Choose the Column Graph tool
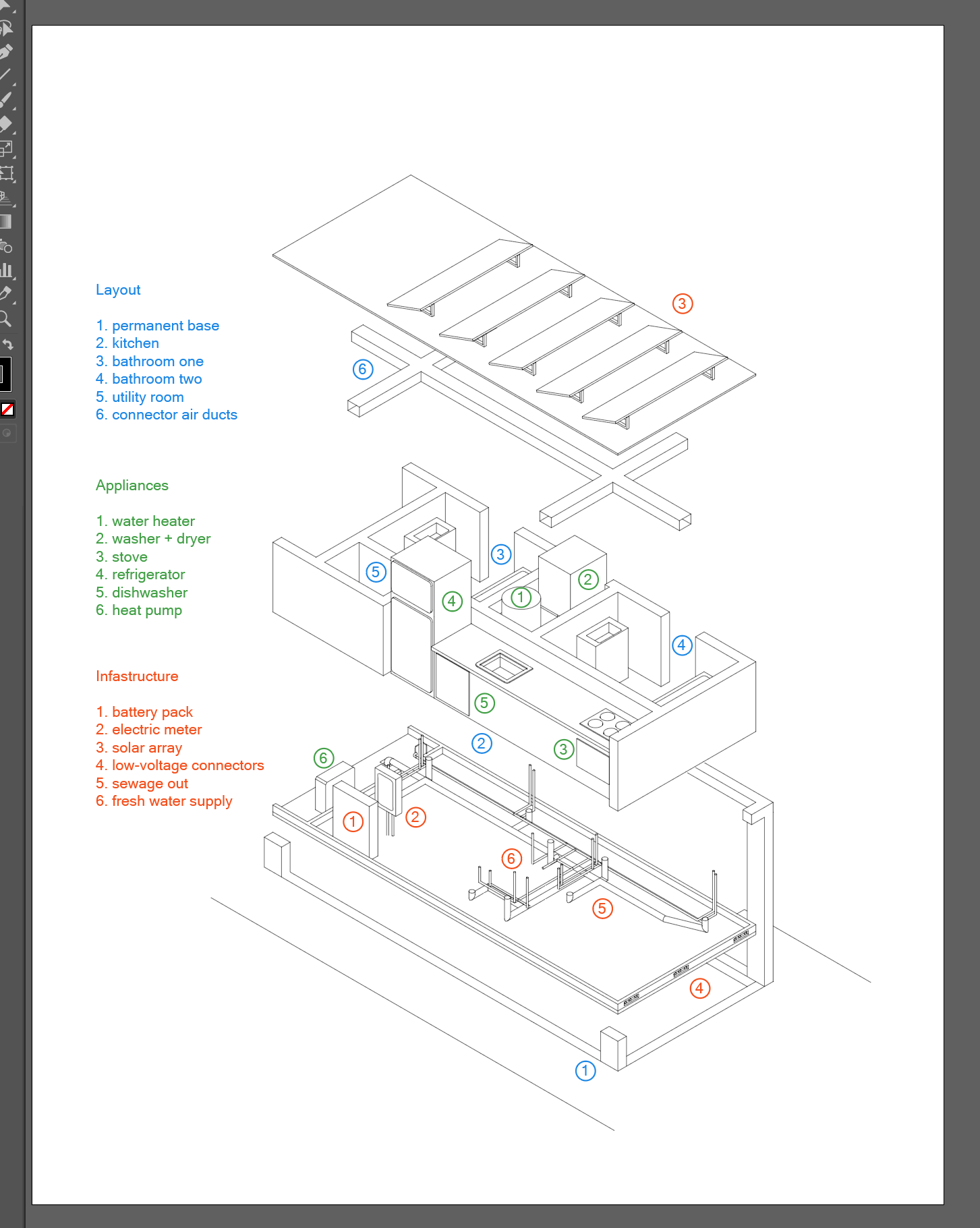The width and height of the screenshot is (980, 1228). tap(5, 270)
